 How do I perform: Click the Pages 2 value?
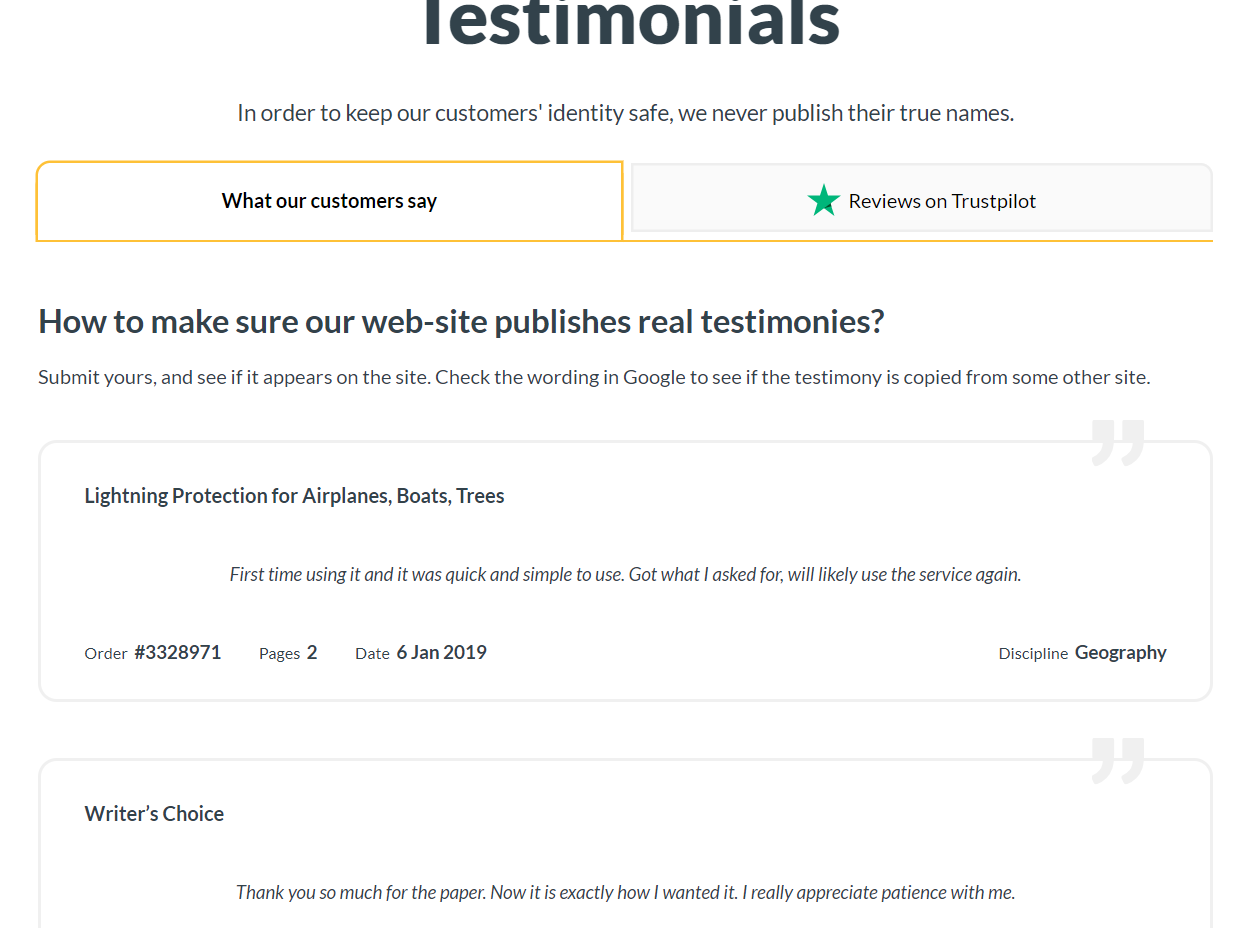point(312,652)
